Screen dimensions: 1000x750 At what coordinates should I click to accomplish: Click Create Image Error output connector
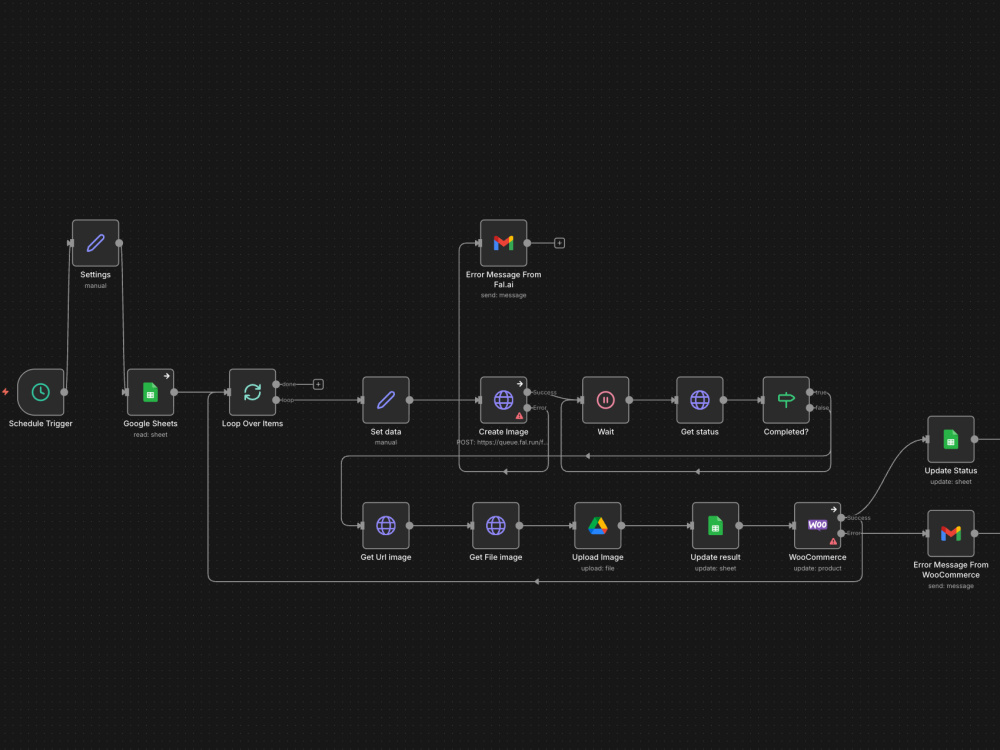[527, 408]
